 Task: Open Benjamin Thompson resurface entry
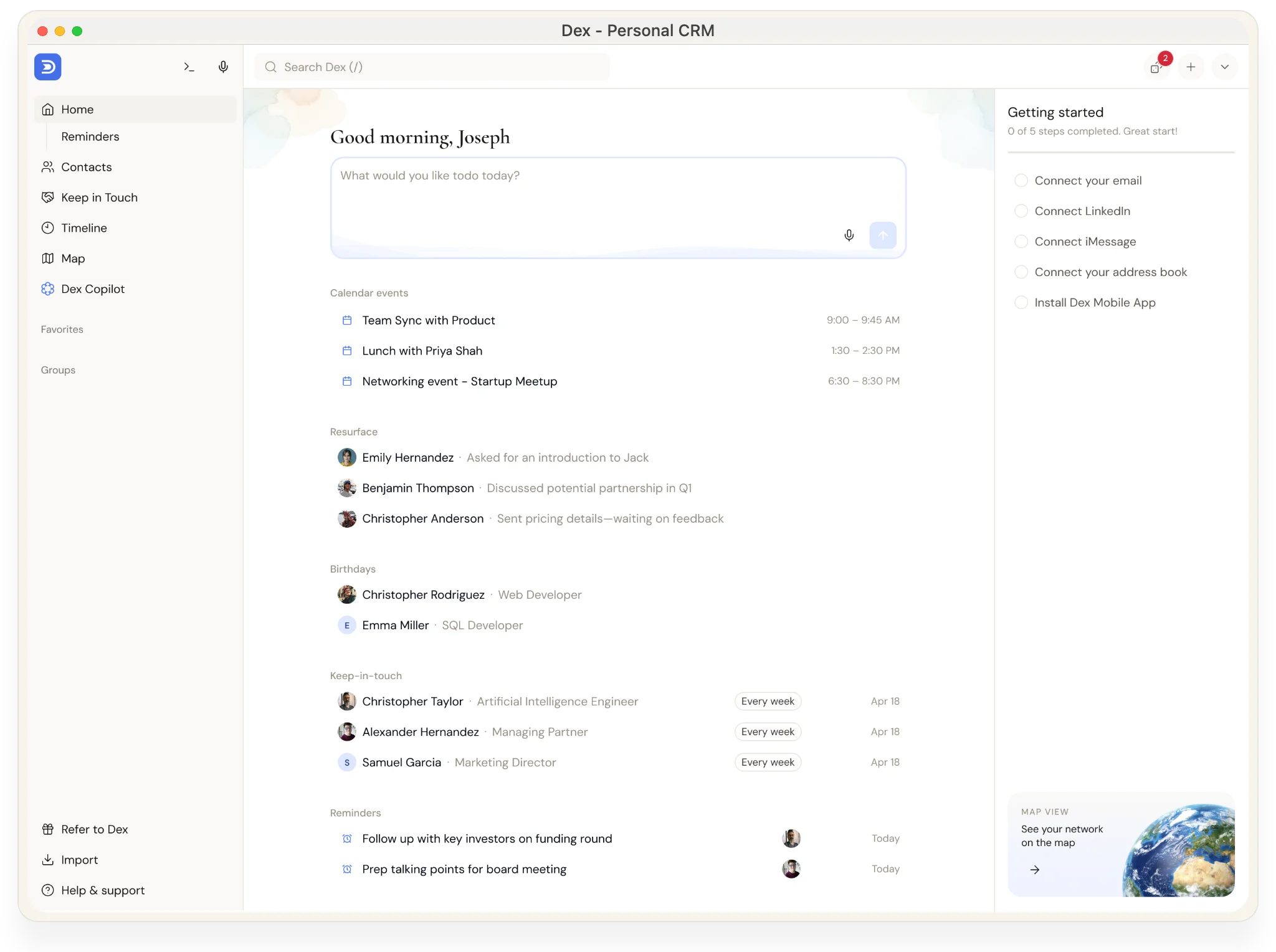click(x=618, y=488)
